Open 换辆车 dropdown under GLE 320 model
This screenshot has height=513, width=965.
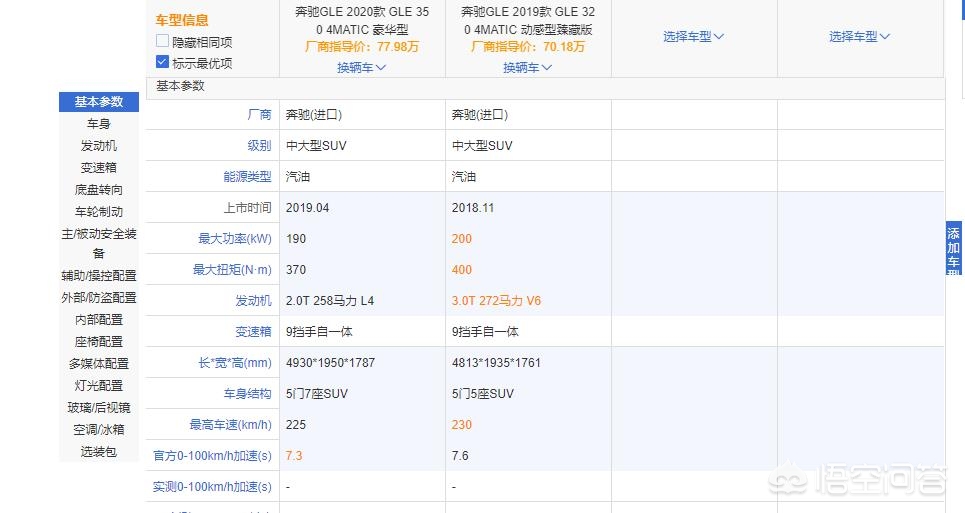[x=527, y=68]
